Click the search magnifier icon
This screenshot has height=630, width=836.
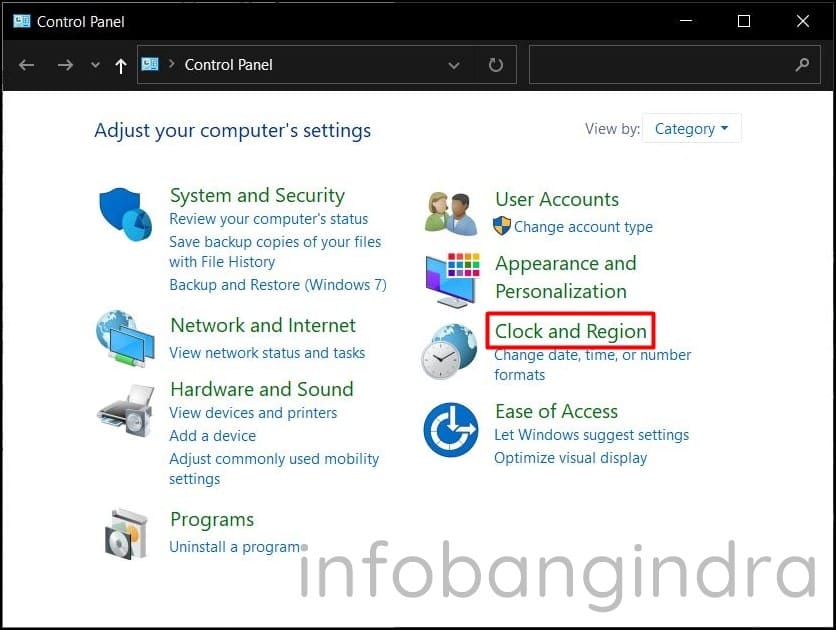(x=802, y=65)
